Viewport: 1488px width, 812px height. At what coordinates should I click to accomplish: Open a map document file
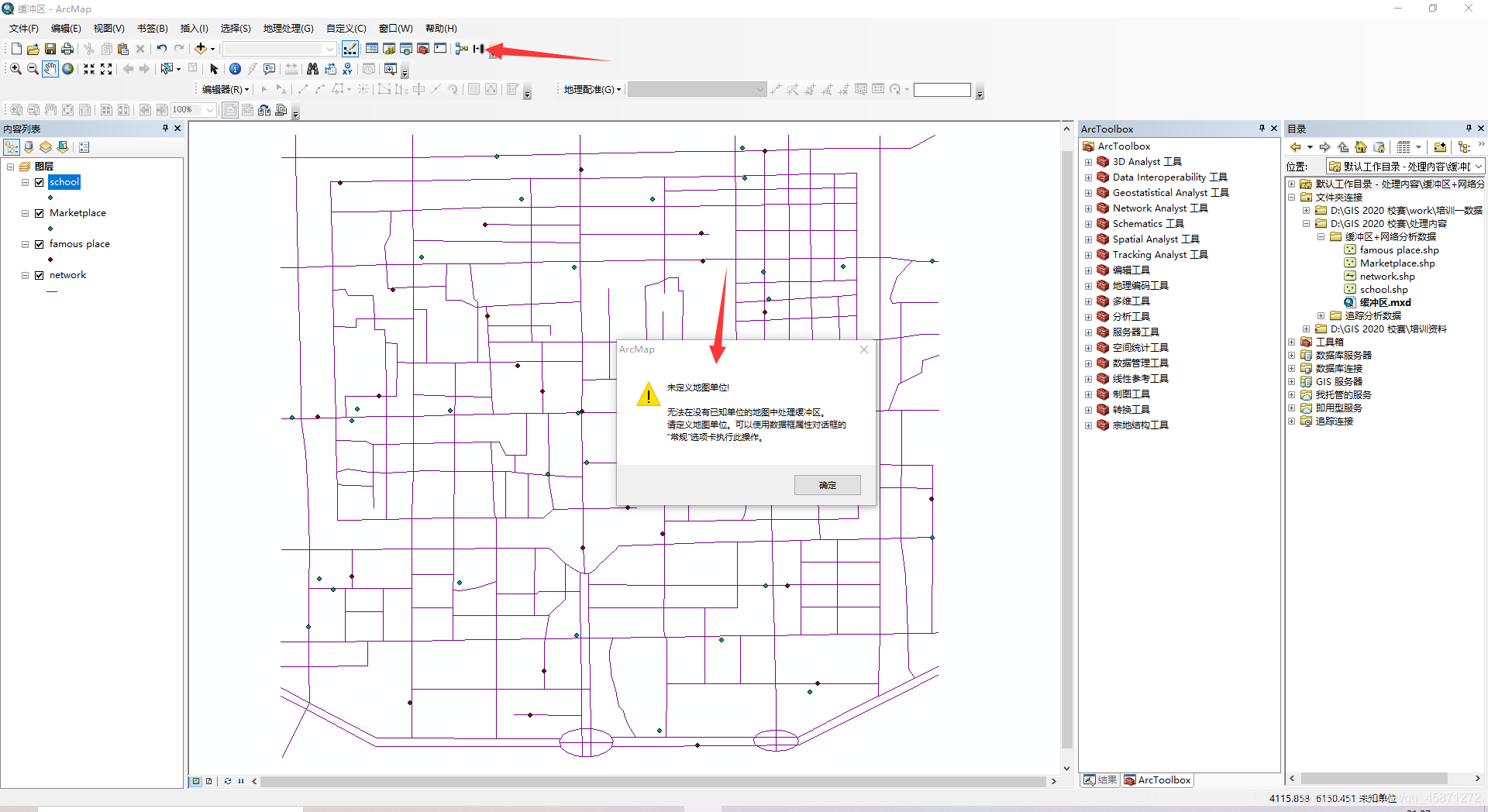(x=33, y=49)
